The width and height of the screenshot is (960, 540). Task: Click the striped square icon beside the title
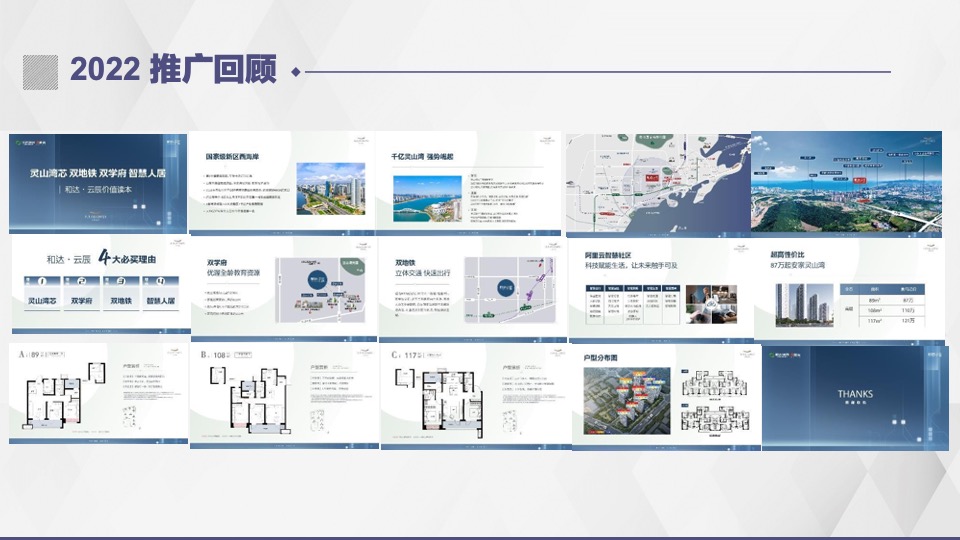[x=41, y=71]
